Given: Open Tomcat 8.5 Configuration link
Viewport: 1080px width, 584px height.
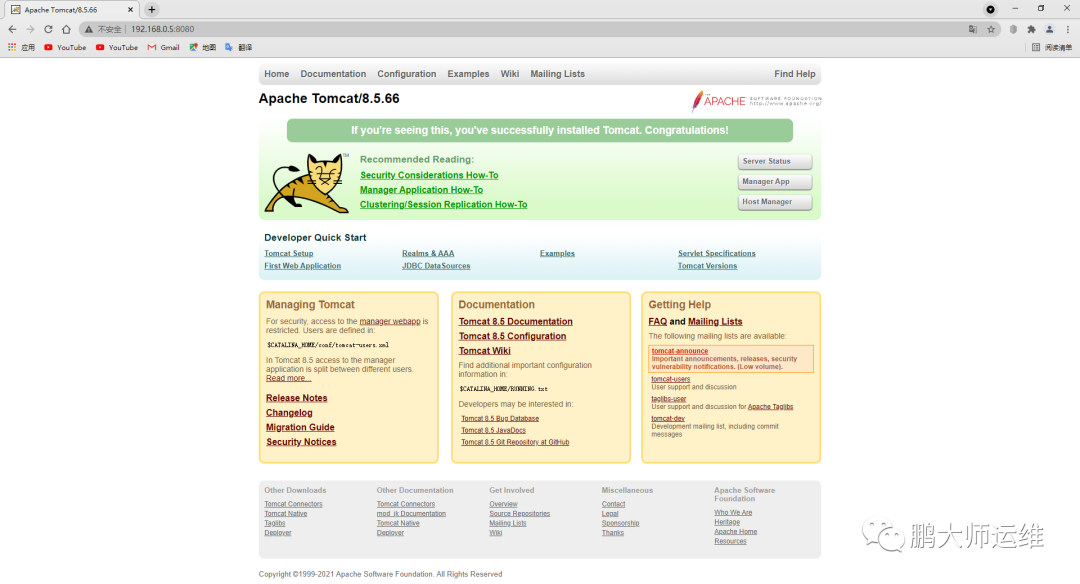Looking at the screenshot, I should click(x=512, y=336).
